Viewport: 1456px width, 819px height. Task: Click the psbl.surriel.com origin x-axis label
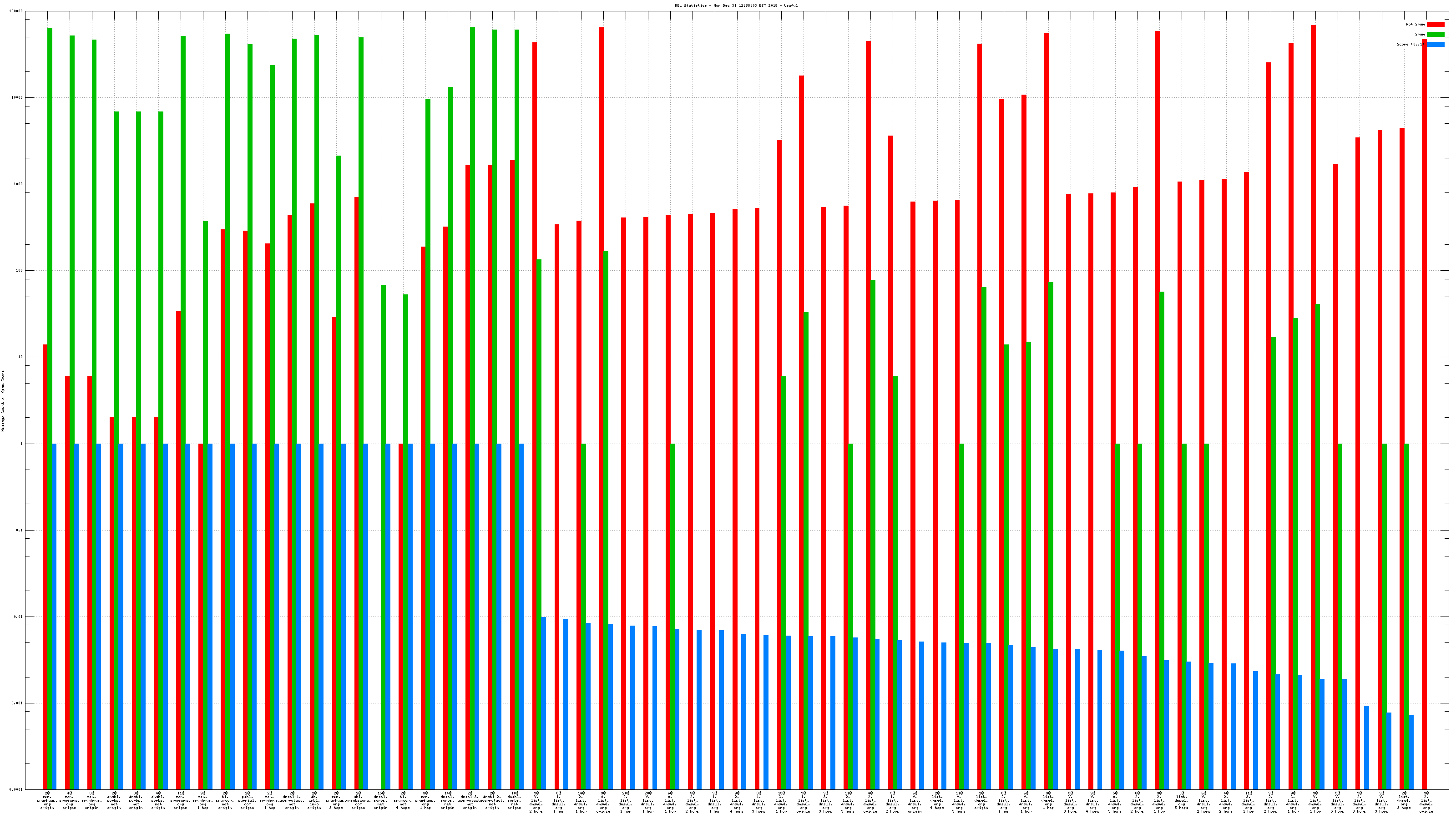(x=248, y=800)
